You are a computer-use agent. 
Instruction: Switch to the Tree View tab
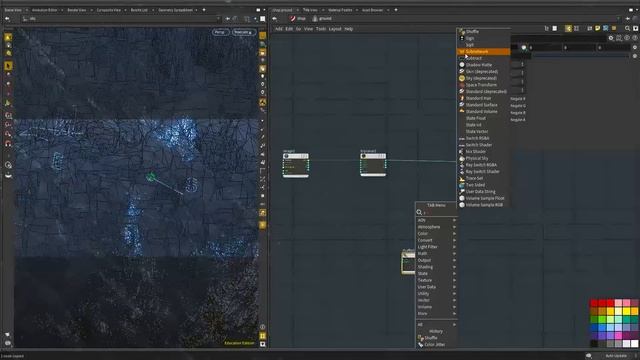[310, 10]
